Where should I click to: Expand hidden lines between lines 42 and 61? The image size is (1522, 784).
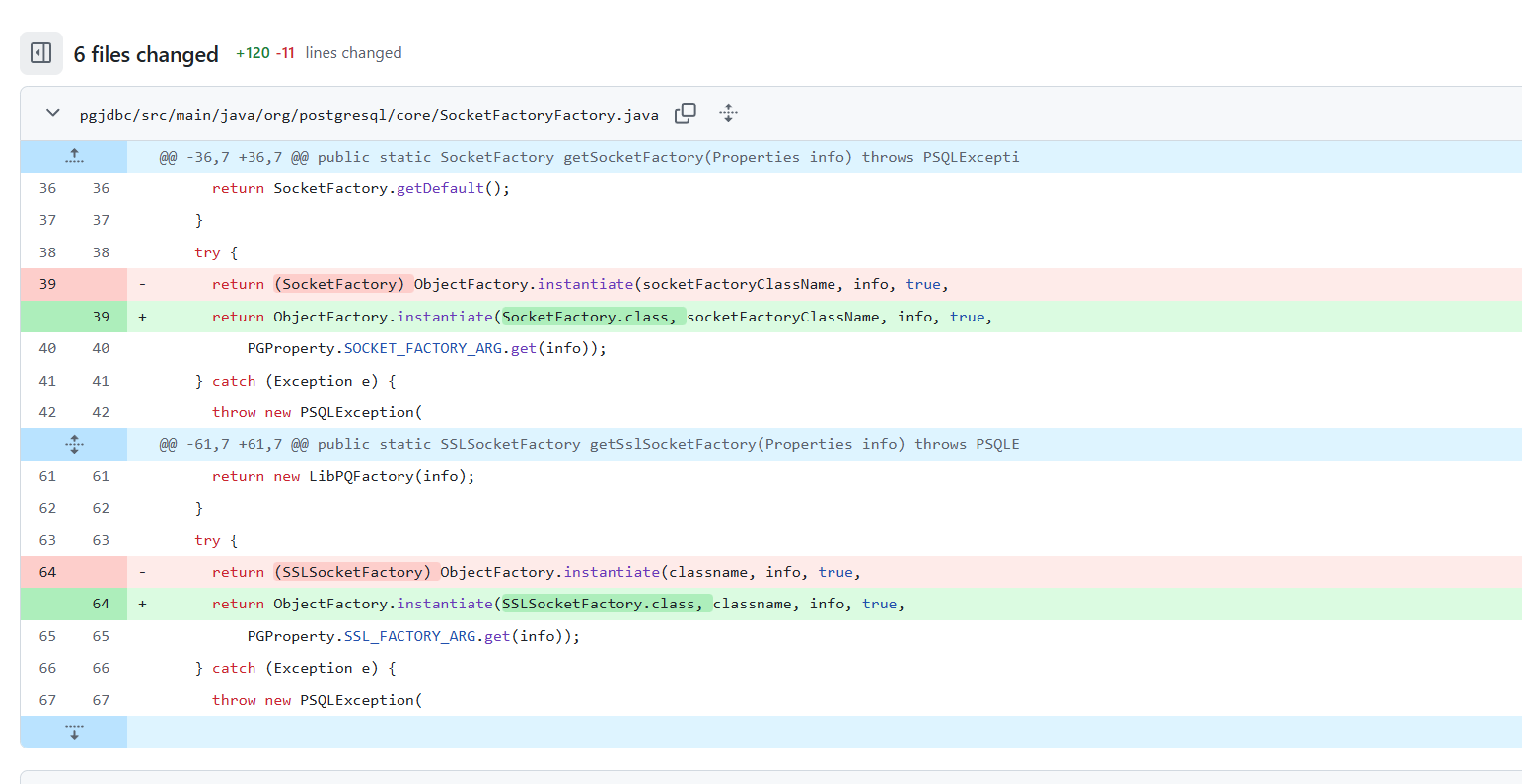pyautogui.click(x=74, y=445)
